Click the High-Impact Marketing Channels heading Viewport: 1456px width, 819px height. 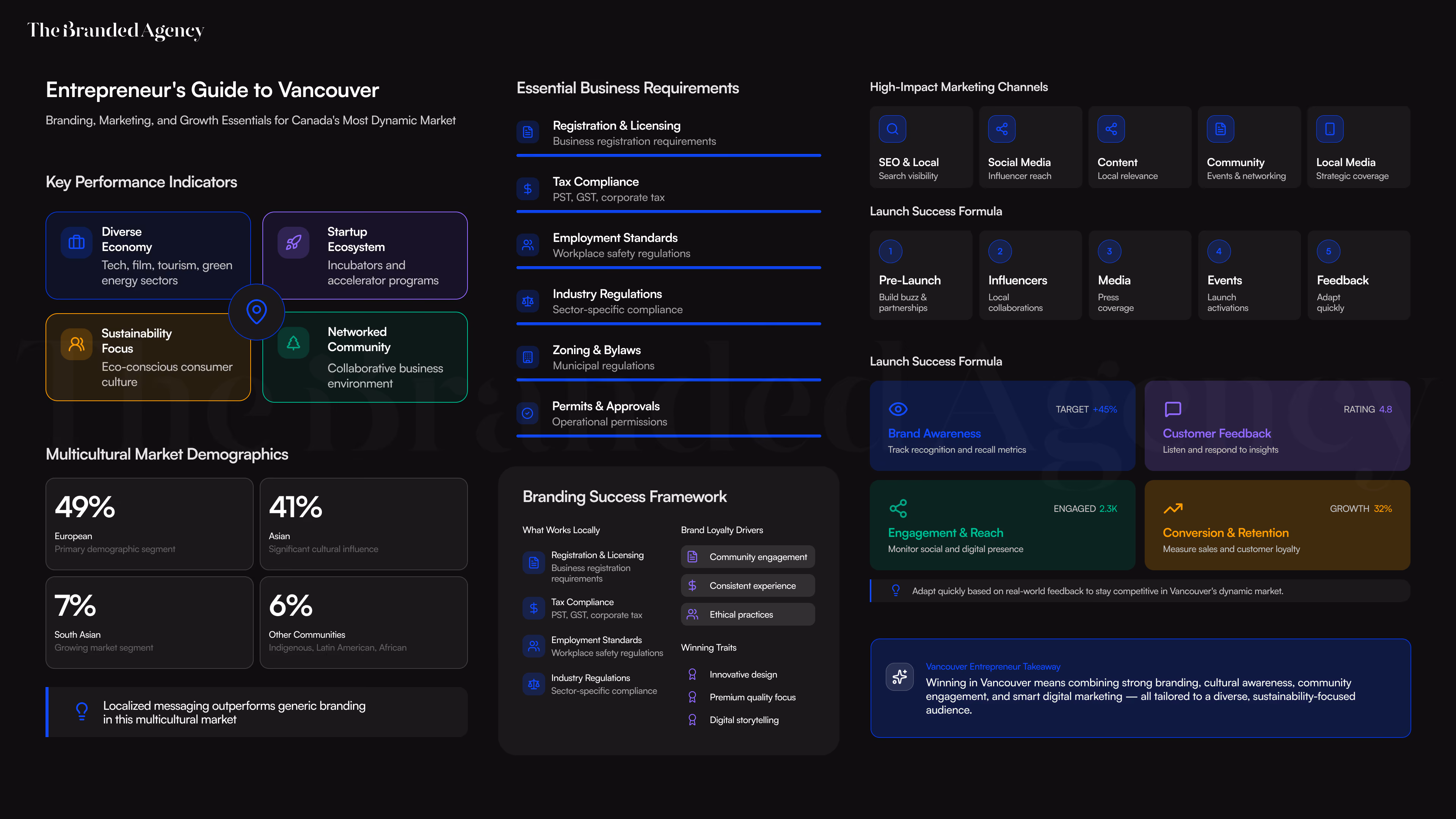pyautogui.click(x=959, y=87)
